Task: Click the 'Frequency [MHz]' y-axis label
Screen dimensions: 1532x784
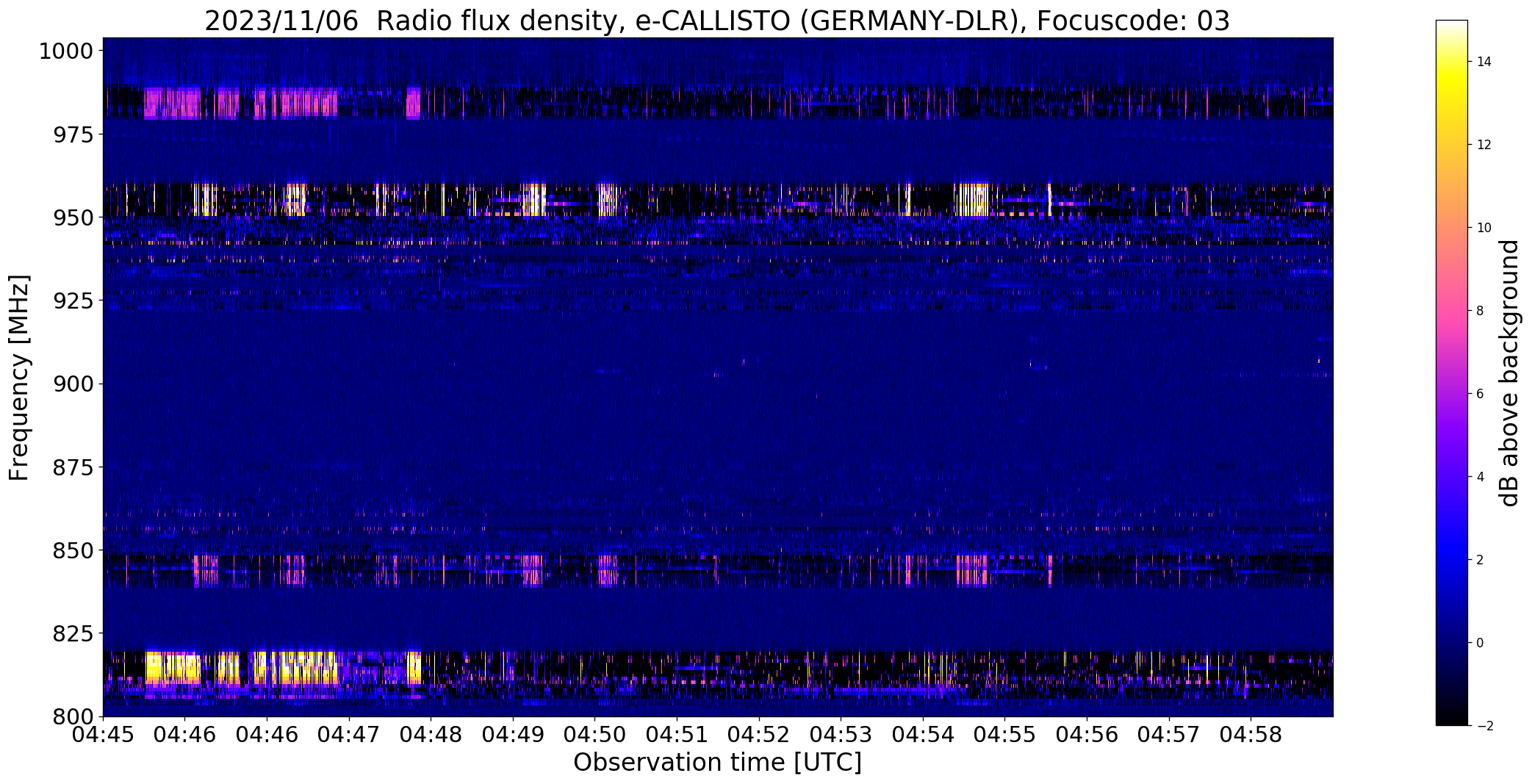Action: click(19, 378)
